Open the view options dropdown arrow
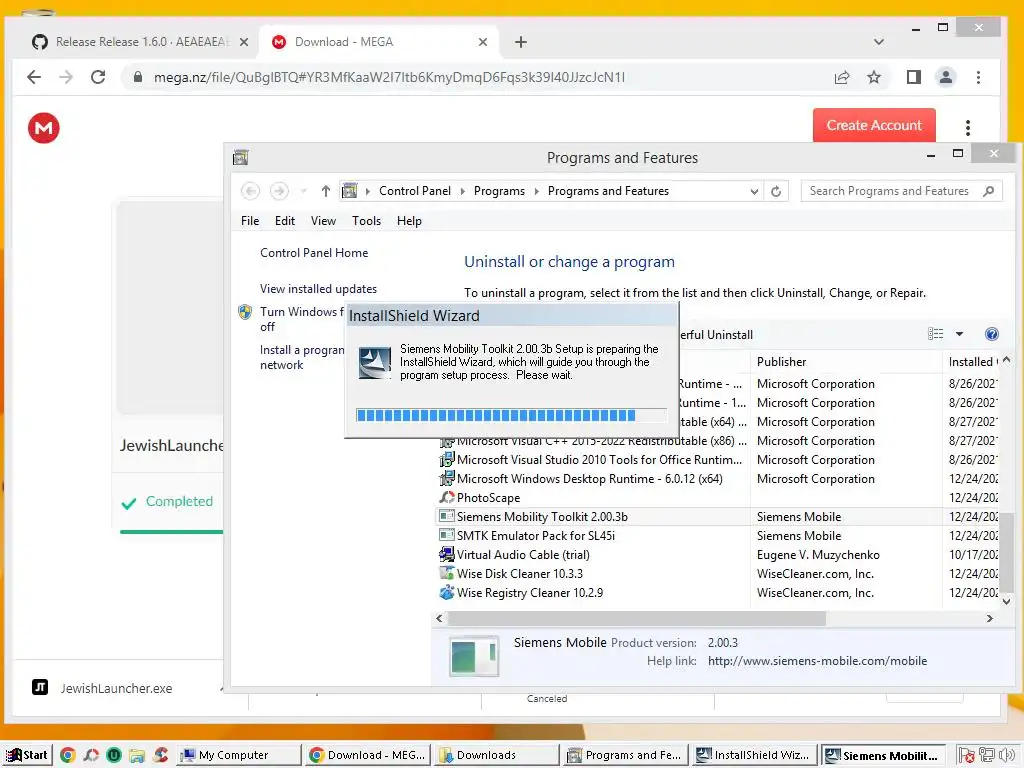1024x768 pixels. click(x=959, y=334)
